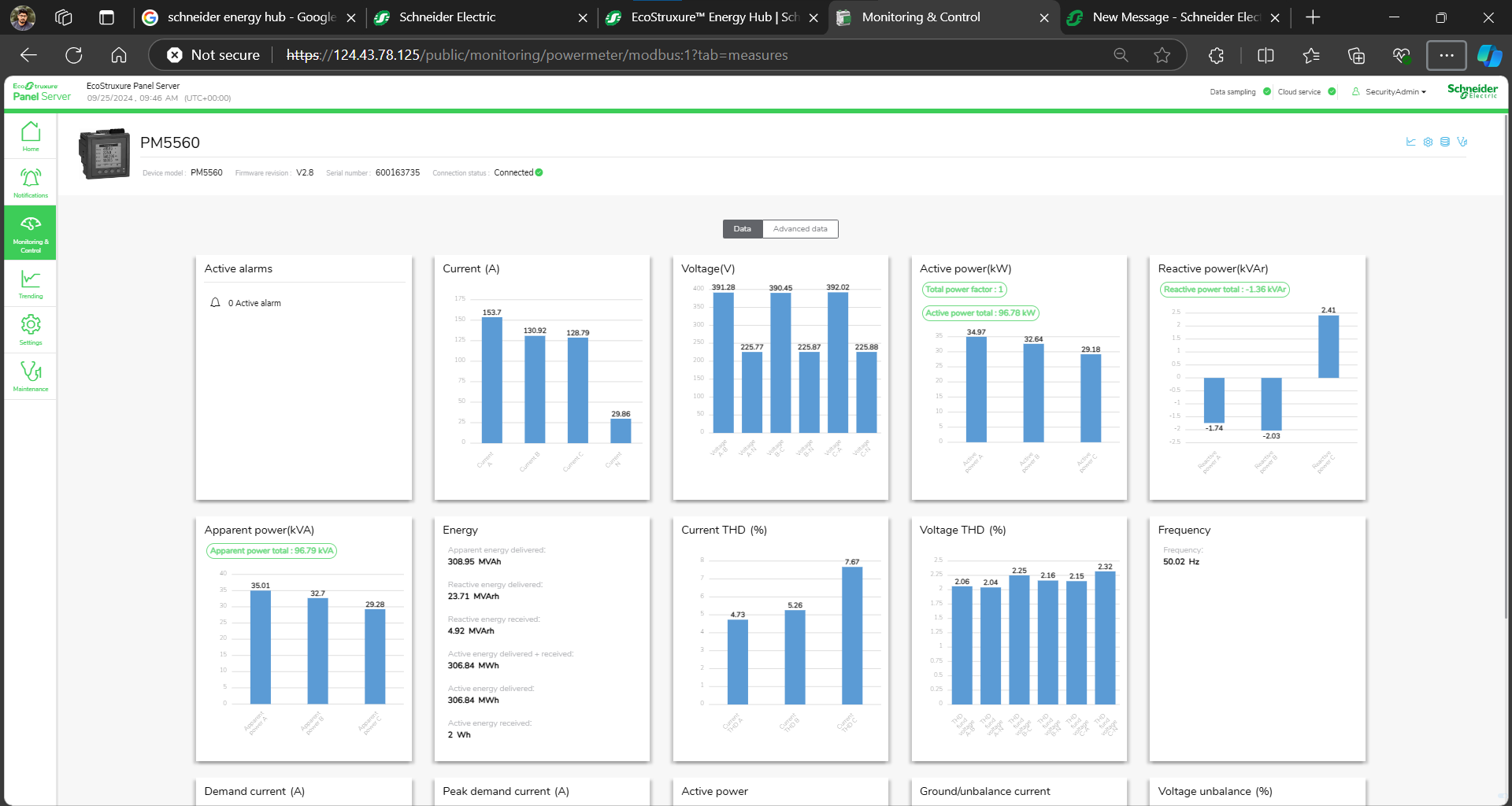Open Maintenance in the left sidebar
The width and height of the screenshot is (1512, 806).
31,376
